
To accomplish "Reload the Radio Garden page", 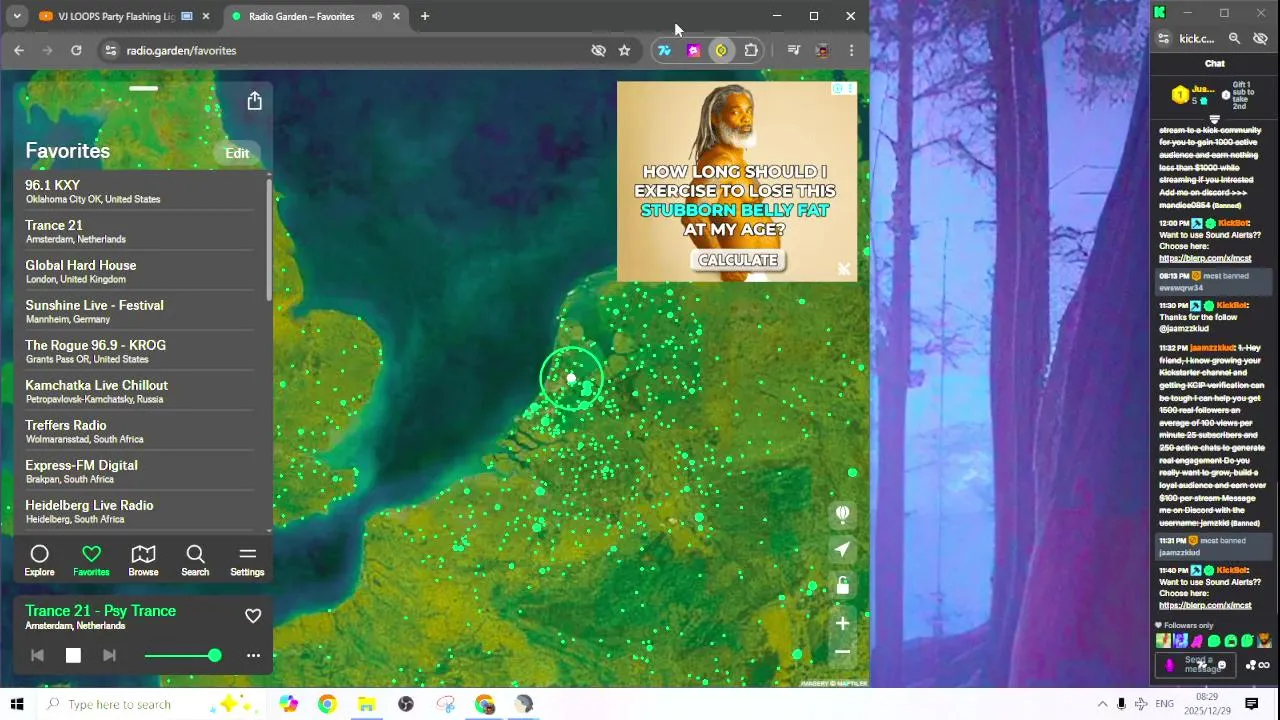I will 76,50.
